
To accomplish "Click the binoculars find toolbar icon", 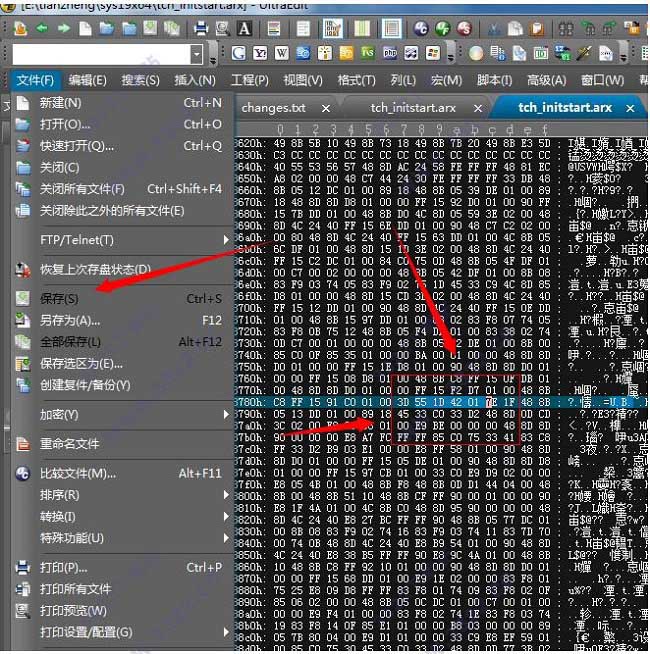I will pos(566,28).
